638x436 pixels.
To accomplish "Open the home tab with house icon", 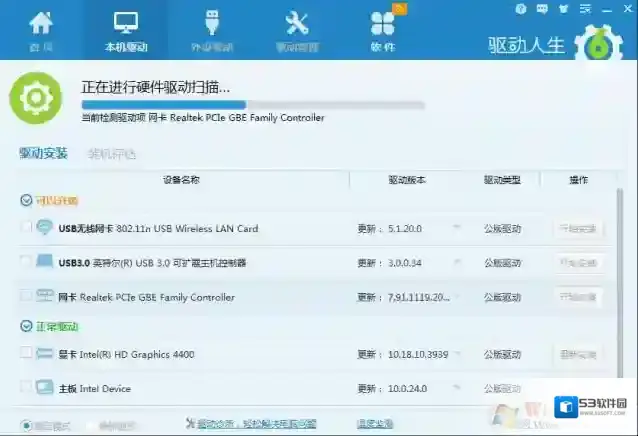I will 41,30.
